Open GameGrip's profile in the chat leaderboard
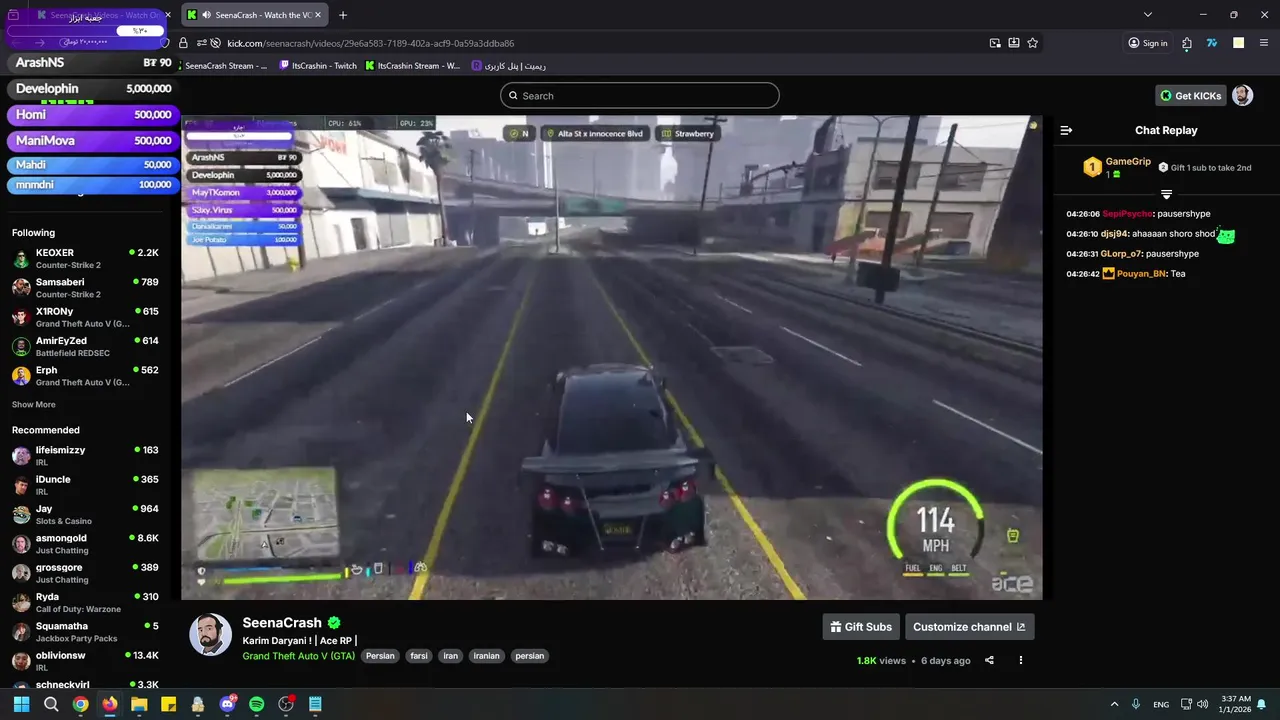Image resolution: width=1280 pixels, height=720 pixels. pos(1128,161)
